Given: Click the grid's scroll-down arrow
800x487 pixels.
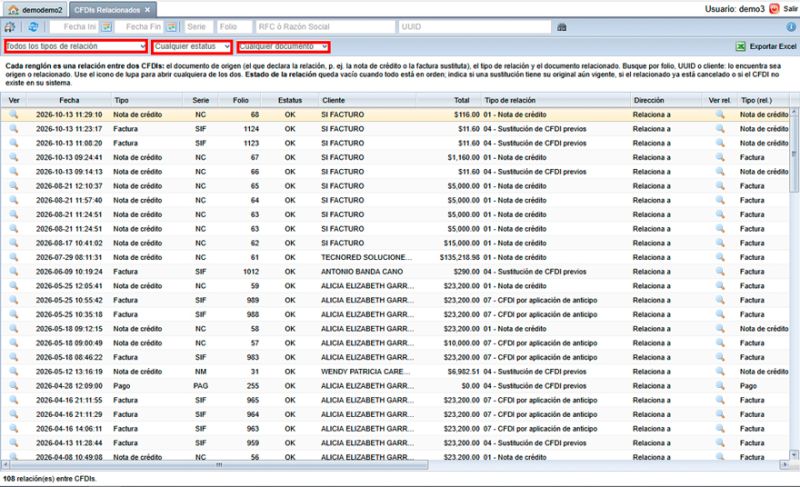Looking at the screenshot, I should 794,454.
